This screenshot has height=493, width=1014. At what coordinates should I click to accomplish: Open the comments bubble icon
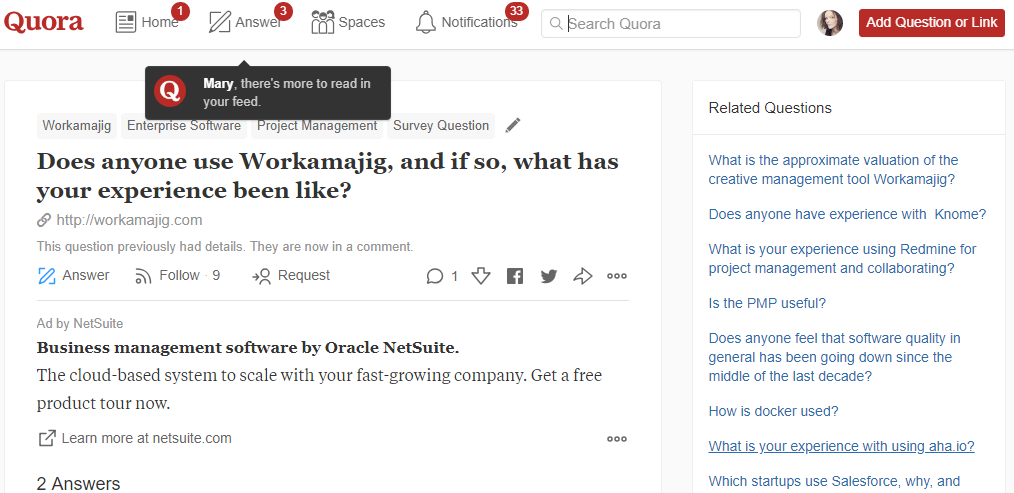point(435,276)
